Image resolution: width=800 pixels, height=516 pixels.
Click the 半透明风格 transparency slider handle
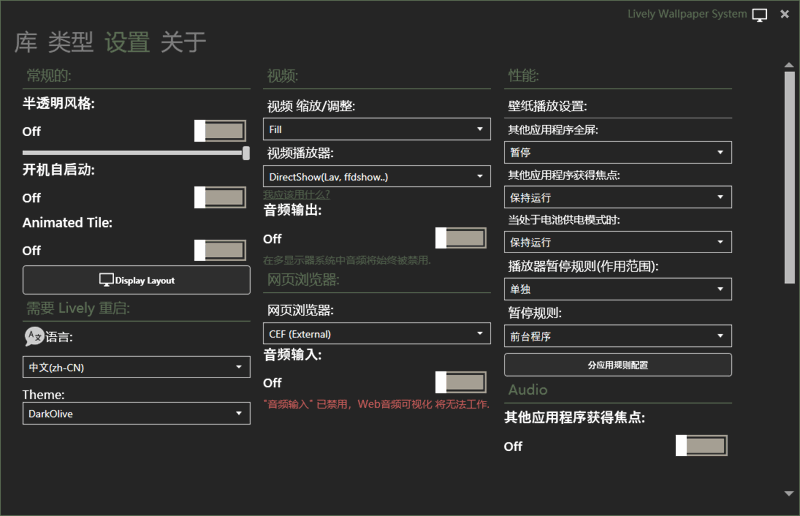[246, 153]
